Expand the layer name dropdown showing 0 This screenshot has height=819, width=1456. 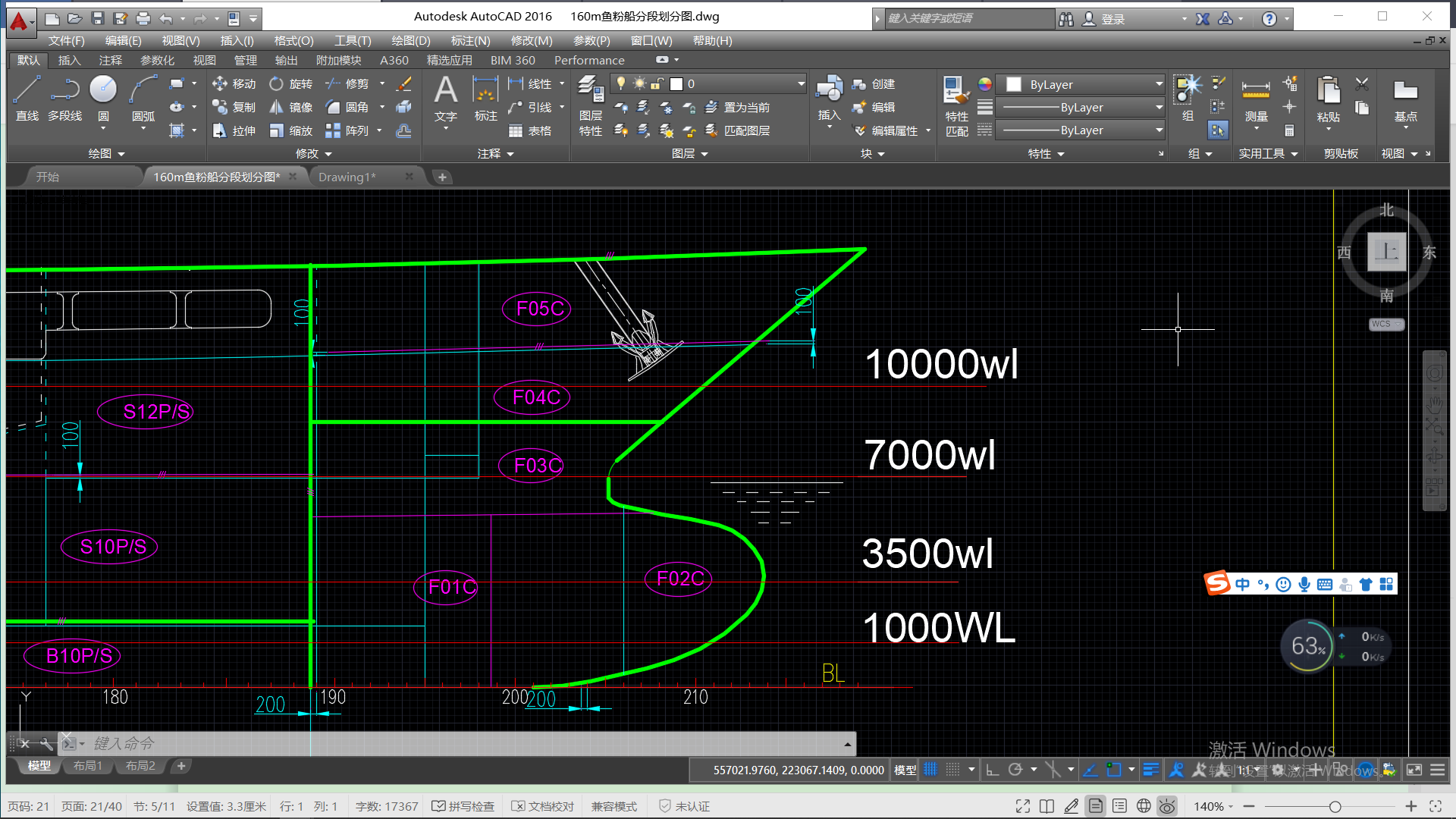point(800,83)
